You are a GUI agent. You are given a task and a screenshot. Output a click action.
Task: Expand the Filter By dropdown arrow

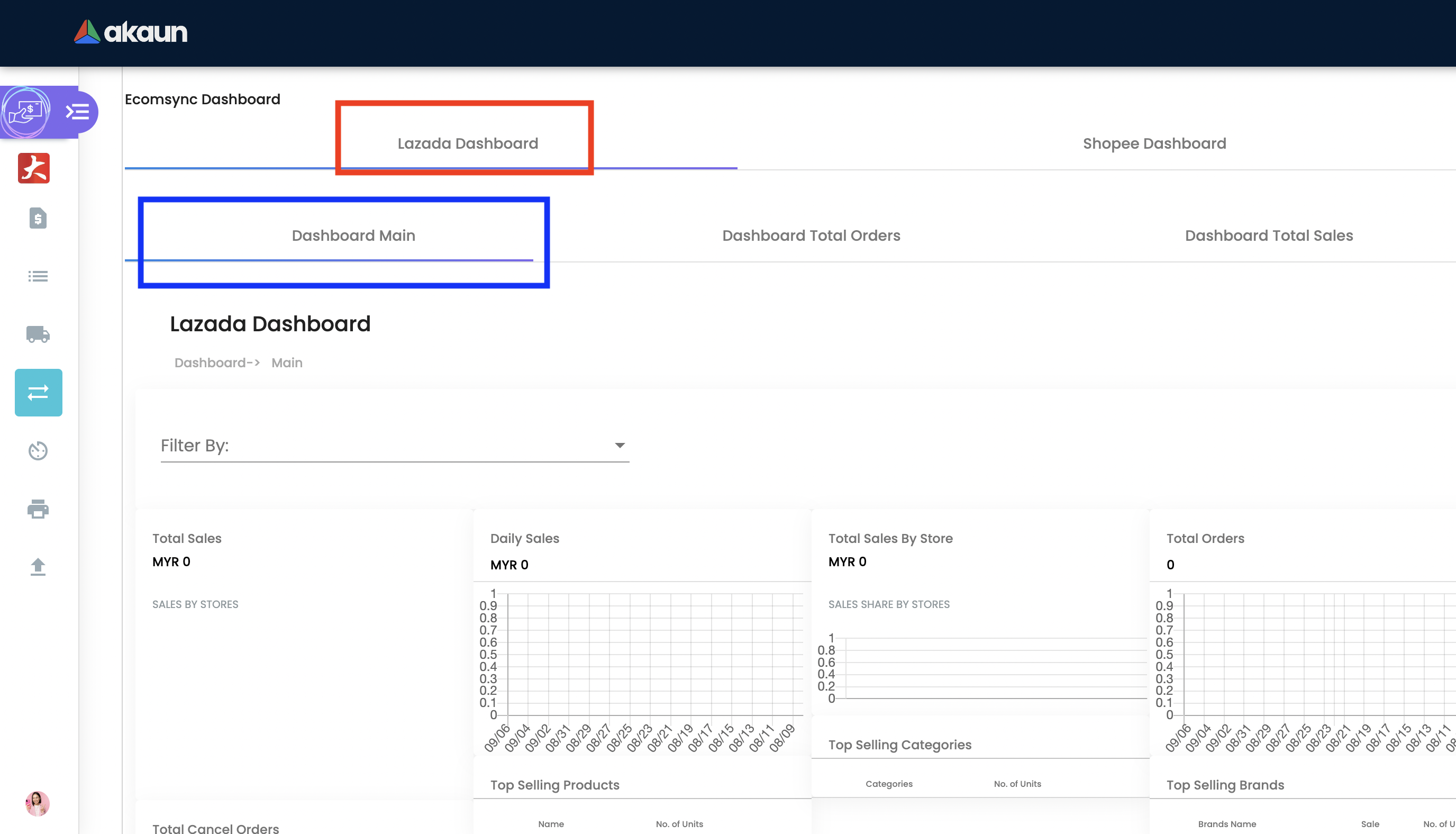620,445
